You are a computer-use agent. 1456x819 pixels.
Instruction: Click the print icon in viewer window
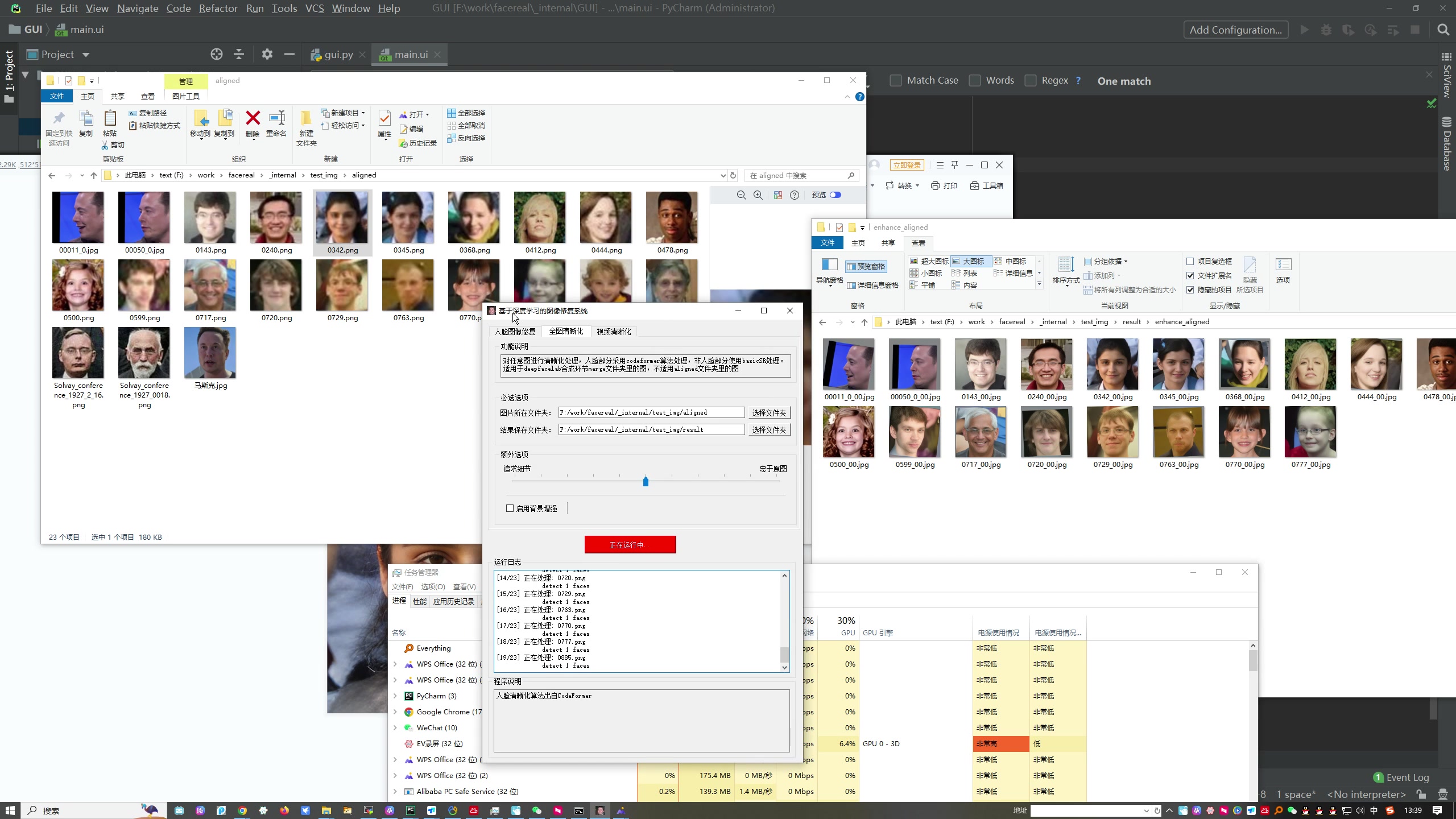(935, 186)
